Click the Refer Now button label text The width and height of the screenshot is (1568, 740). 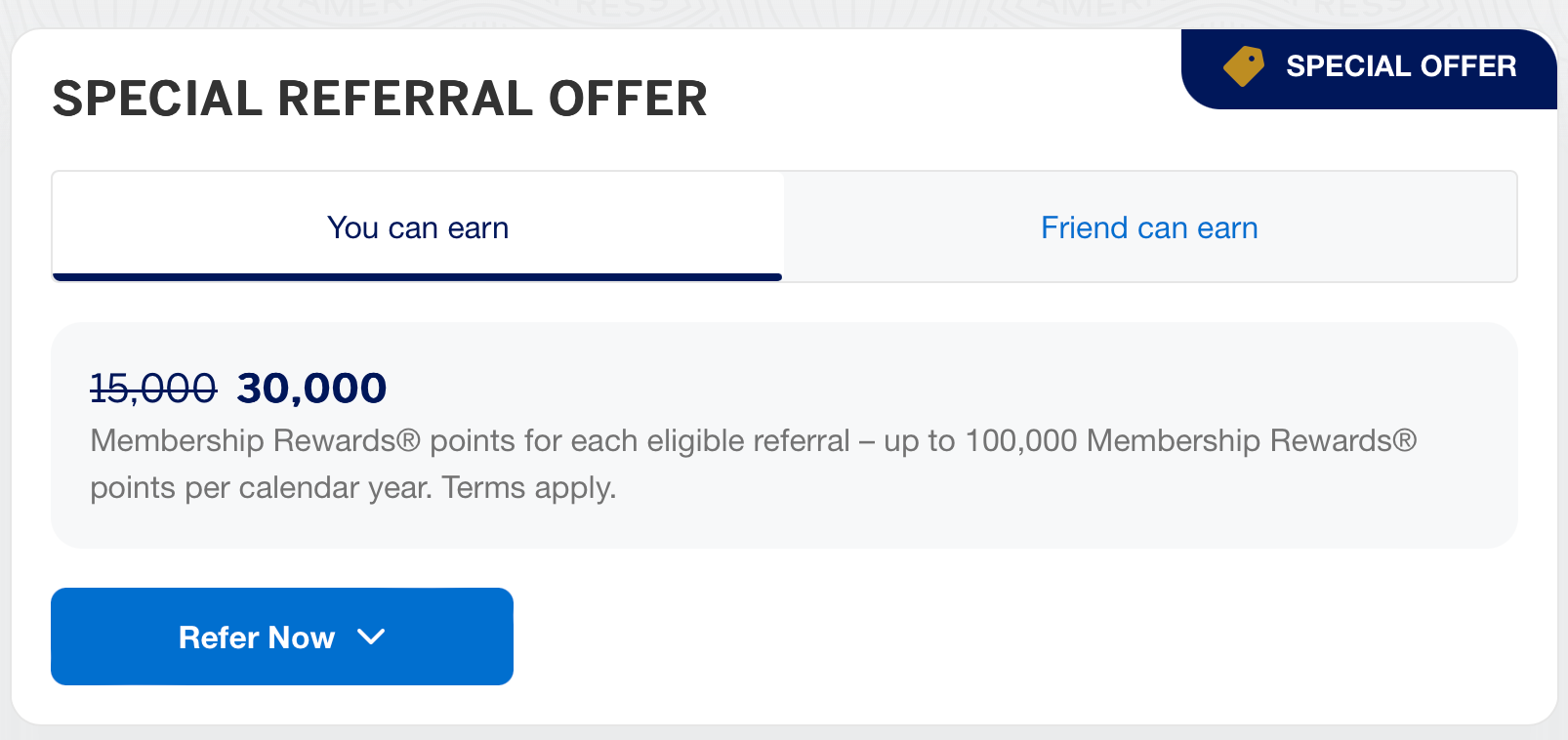[257, 637]
